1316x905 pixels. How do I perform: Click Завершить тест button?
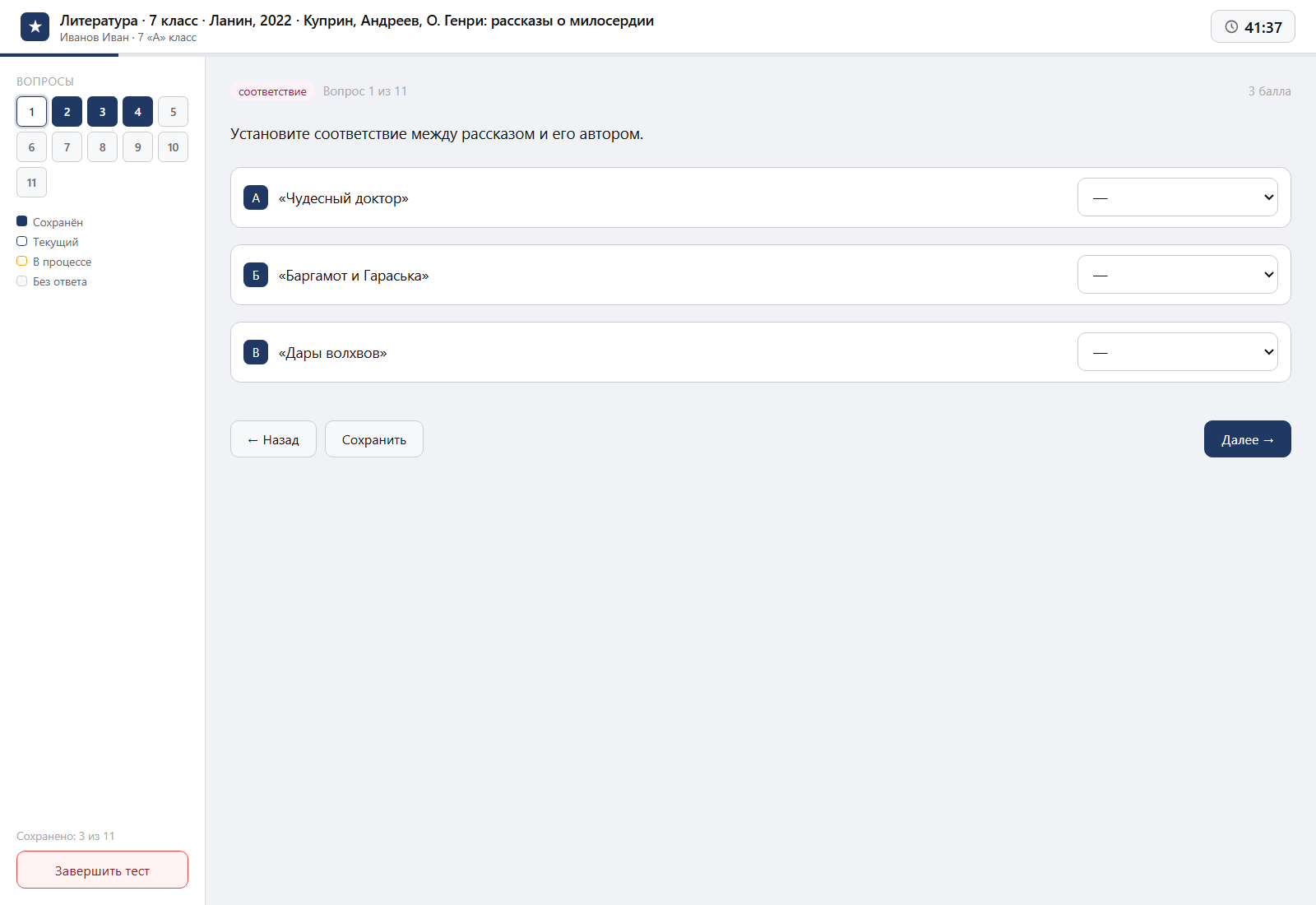click(x=102, y=870)
